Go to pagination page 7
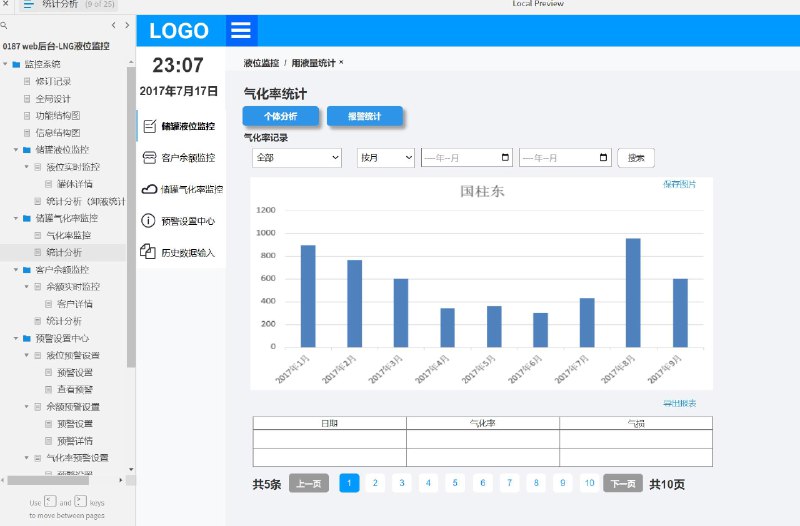This screenshot has width=800, height=526. click(509, 483)
